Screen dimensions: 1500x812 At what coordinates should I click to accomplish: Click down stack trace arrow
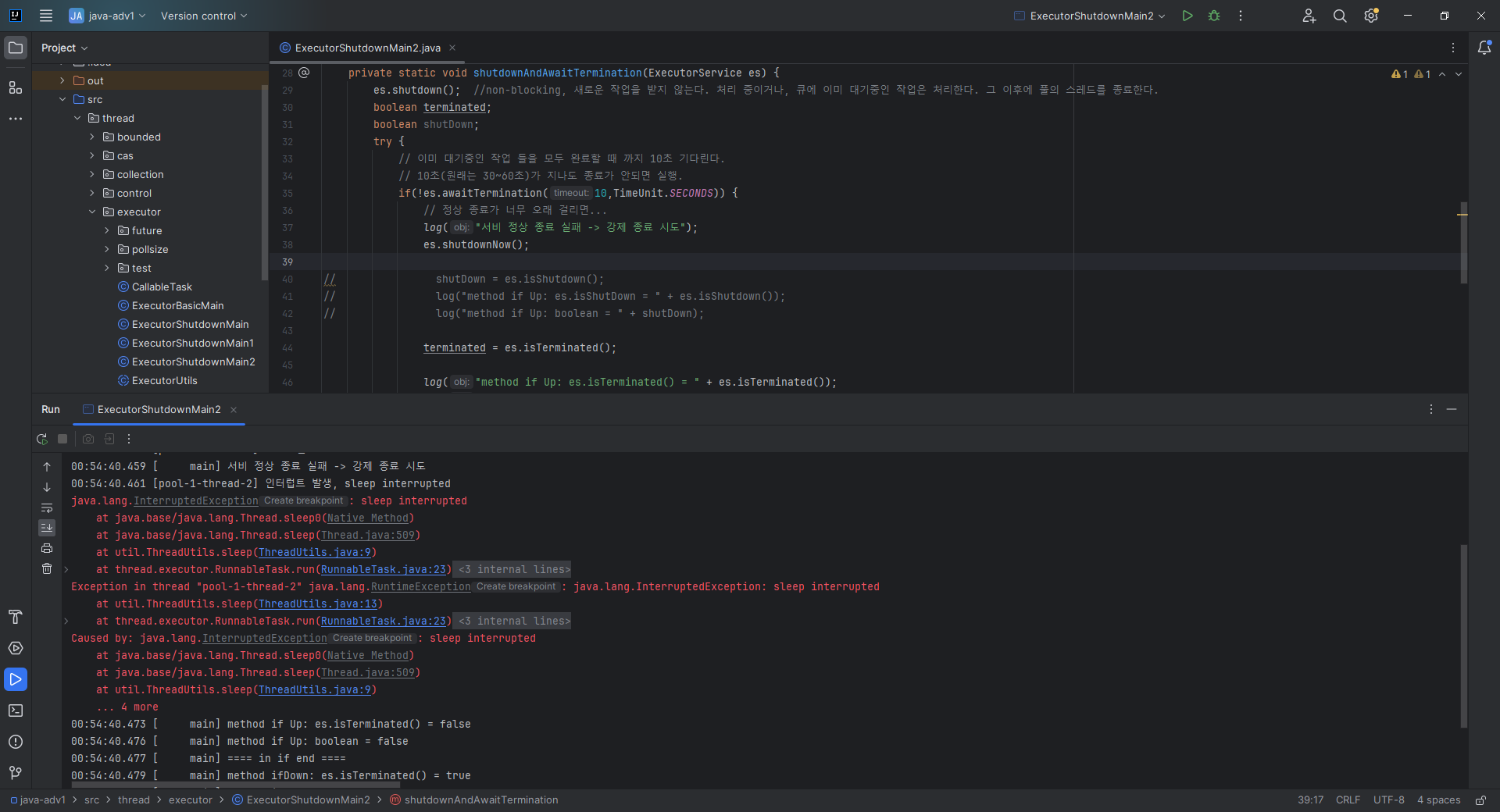pyautogui.click(x=47, y=487)
